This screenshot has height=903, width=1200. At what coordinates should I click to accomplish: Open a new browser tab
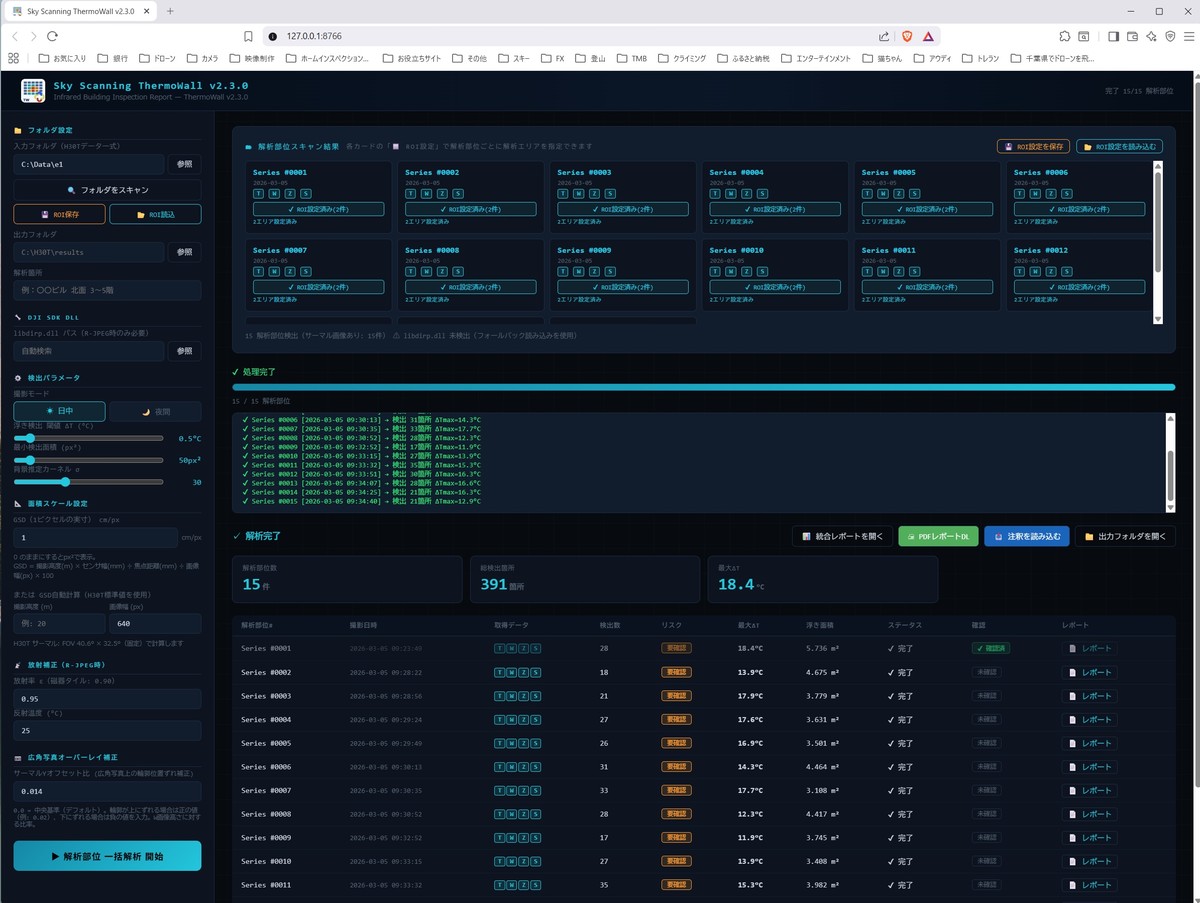pos(170,11)
